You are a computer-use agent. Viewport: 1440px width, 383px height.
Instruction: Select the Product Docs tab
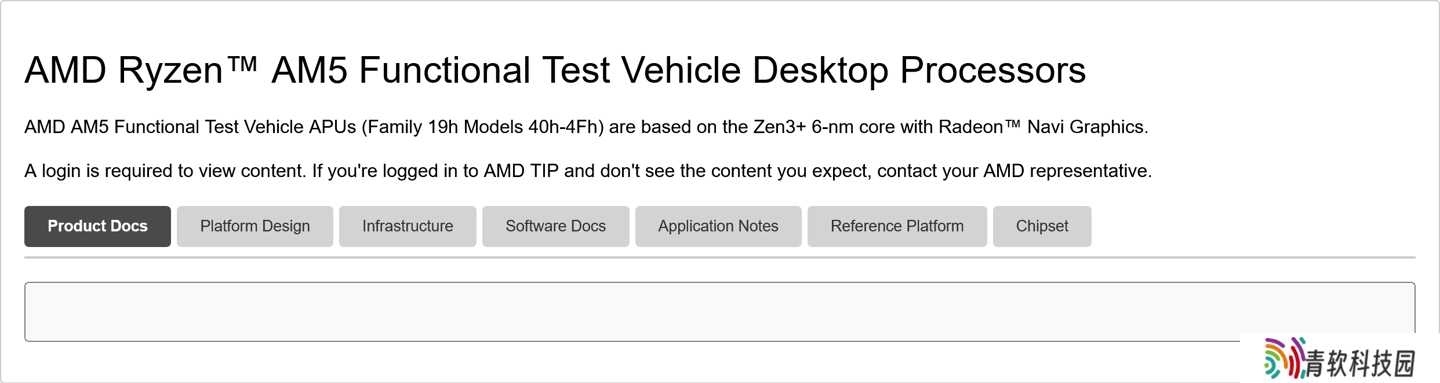click(x=97, y=226)
